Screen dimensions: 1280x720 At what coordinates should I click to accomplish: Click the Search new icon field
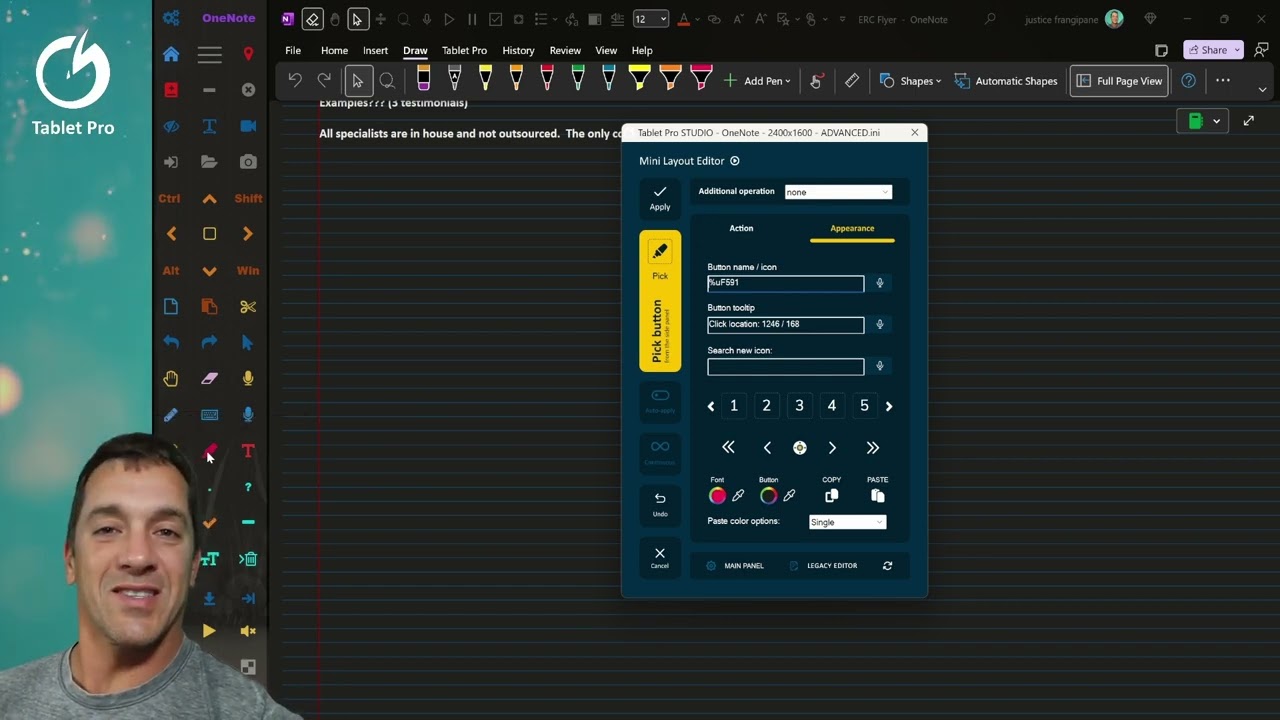[785, 366]
